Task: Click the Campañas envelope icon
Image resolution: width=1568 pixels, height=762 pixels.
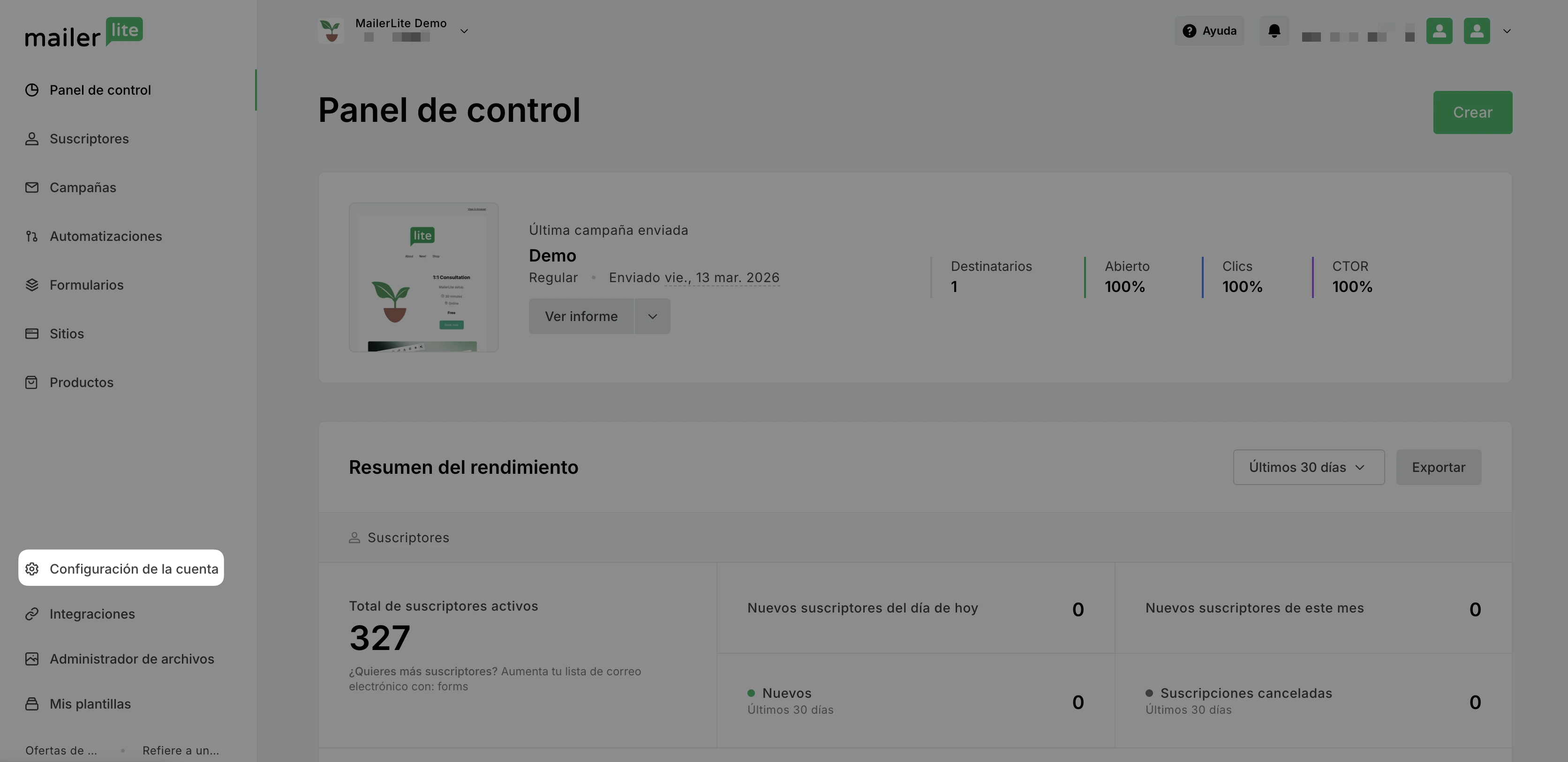Action: (32, 187)
